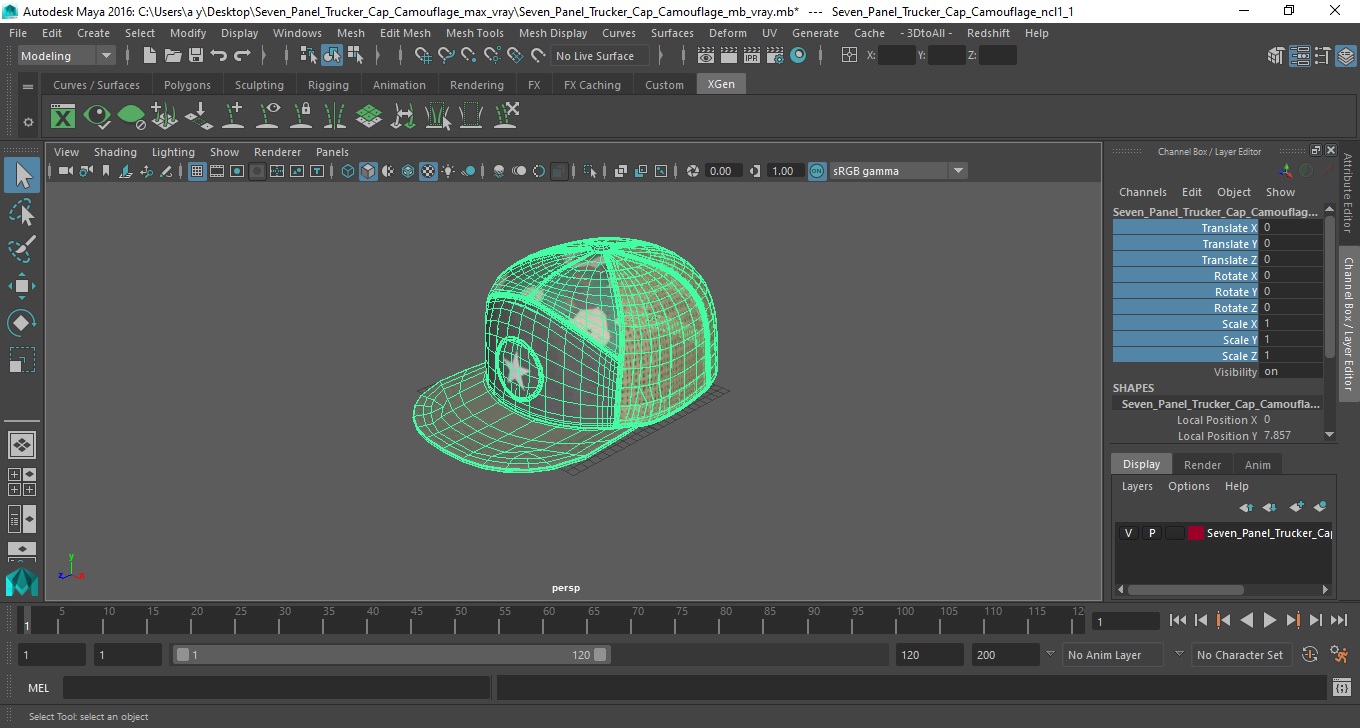Select the Move tool in the toolbox
This screenshot has width=1360, height=728.
pos(22,286)
